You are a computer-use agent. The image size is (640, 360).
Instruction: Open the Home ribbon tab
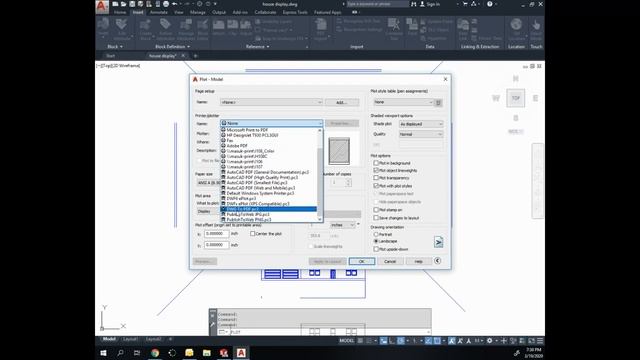[120, 12]
